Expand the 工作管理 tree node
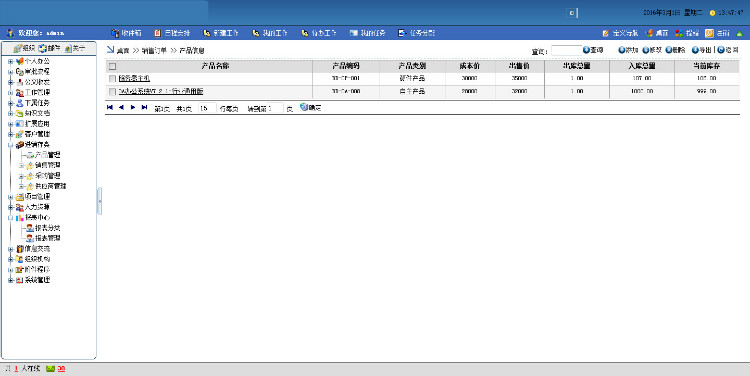This screenshot has width=750, height=376. [x=11, y=93]
